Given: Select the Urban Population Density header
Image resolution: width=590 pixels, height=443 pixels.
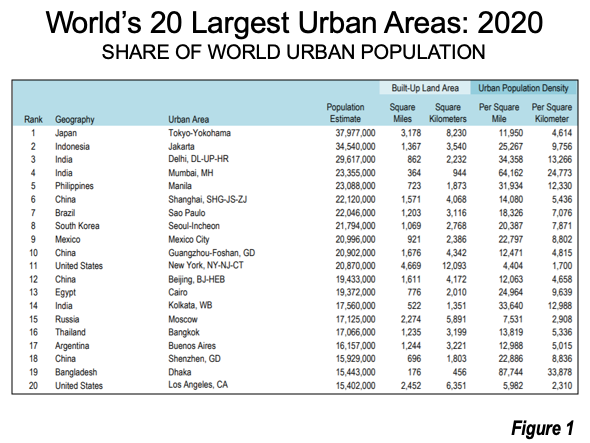Looking at the screenshot, I should click(523, 88).
